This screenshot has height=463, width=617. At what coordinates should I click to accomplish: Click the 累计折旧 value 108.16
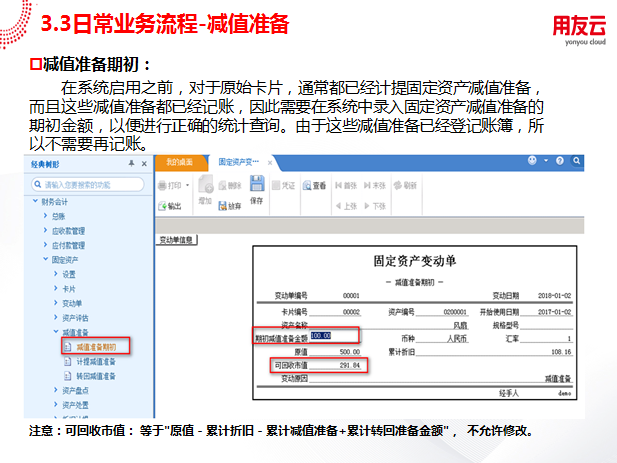tap(561, 352)
